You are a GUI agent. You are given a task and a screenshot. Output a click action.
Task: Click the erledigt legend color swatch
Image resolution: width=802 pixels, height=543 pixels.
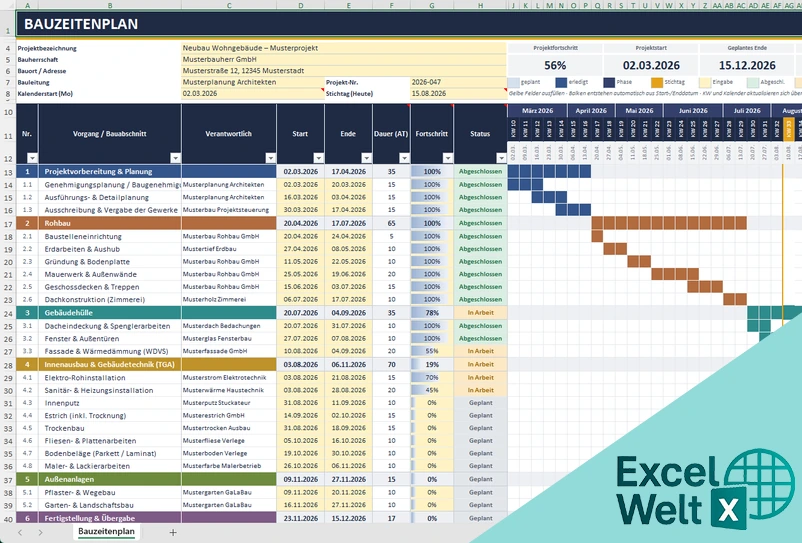561,82
